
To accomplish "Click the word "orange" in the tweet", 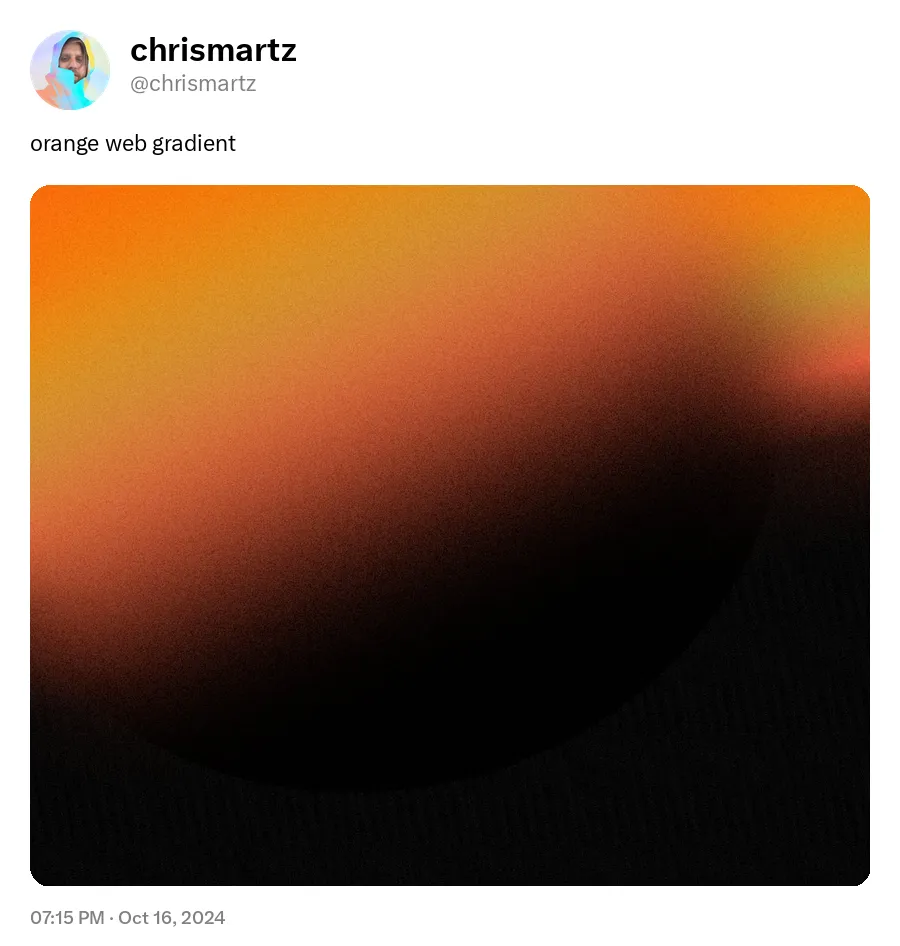I will pyautogui.click(x=65, y=144).
